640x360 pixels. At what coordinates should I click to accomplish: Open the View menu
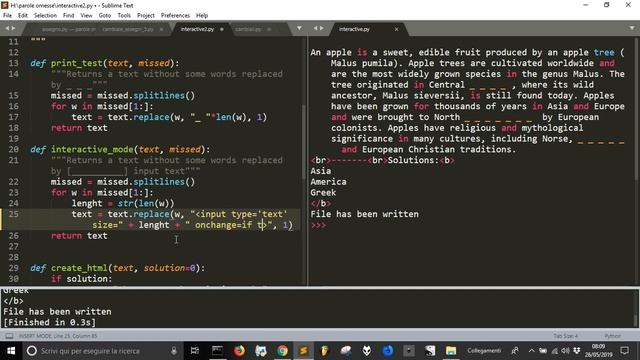86,16
